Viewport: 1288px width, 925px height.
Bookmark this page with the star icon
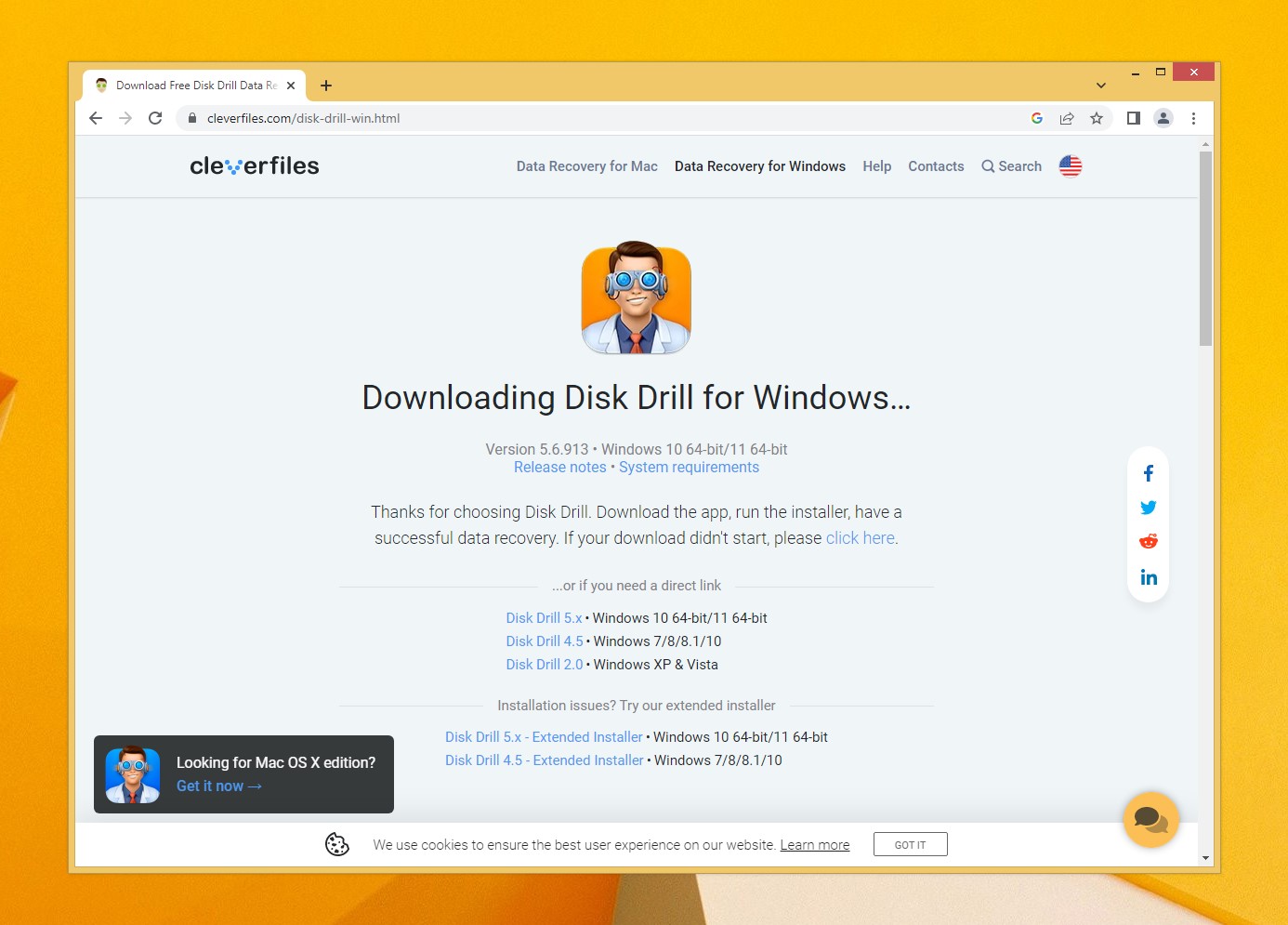tap(1097, 118)
